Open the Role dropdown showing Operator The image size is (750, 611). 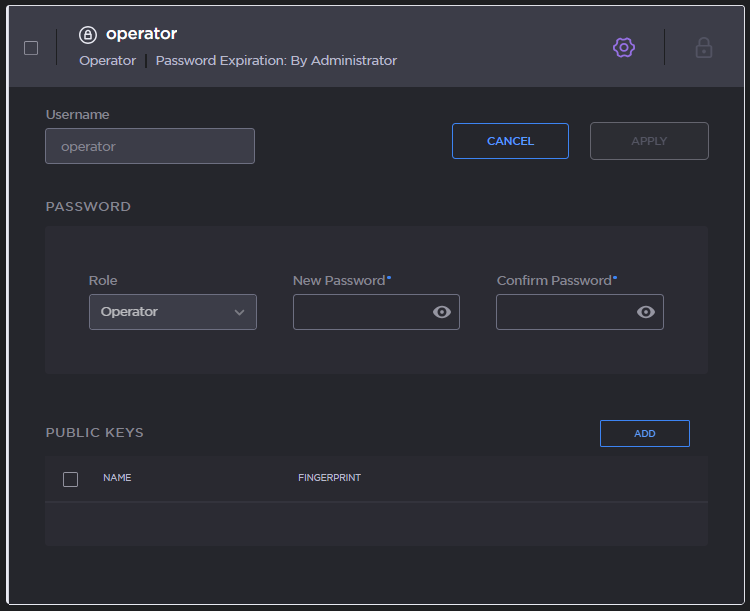[x=172, y=312]
